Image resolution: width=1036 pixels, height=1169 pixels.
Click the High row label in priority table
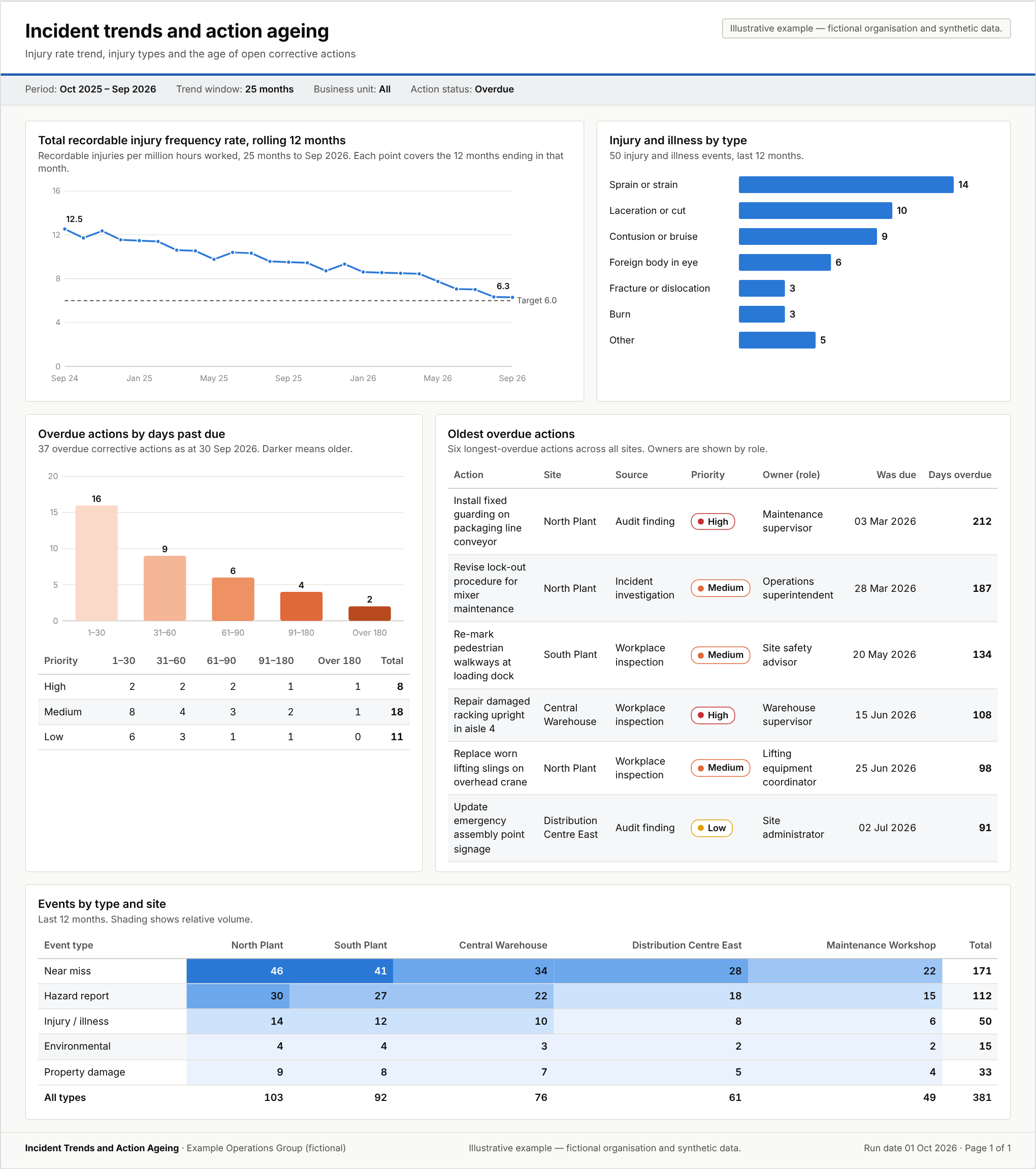click(x=55, y=686)
